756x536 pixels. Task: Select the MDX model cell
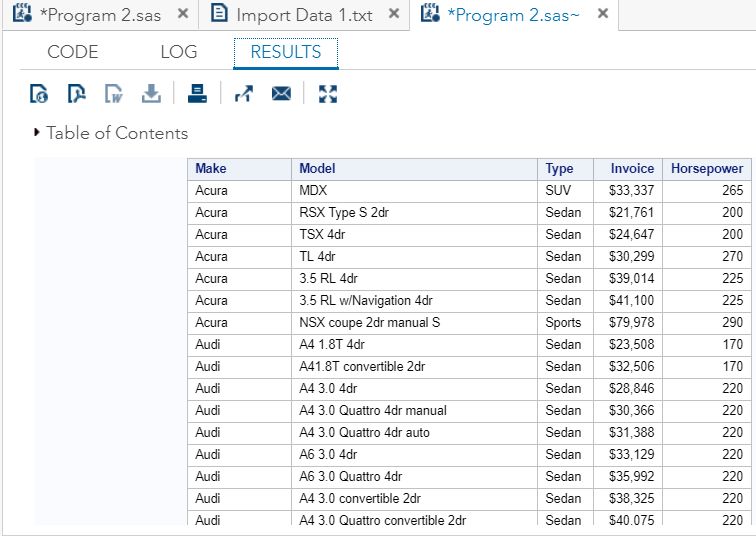tap(414, 190)
